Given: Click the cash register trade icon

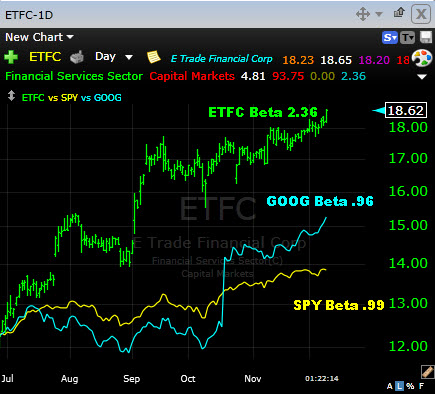Looking at the screenshot, I should (x=77, y=57).
